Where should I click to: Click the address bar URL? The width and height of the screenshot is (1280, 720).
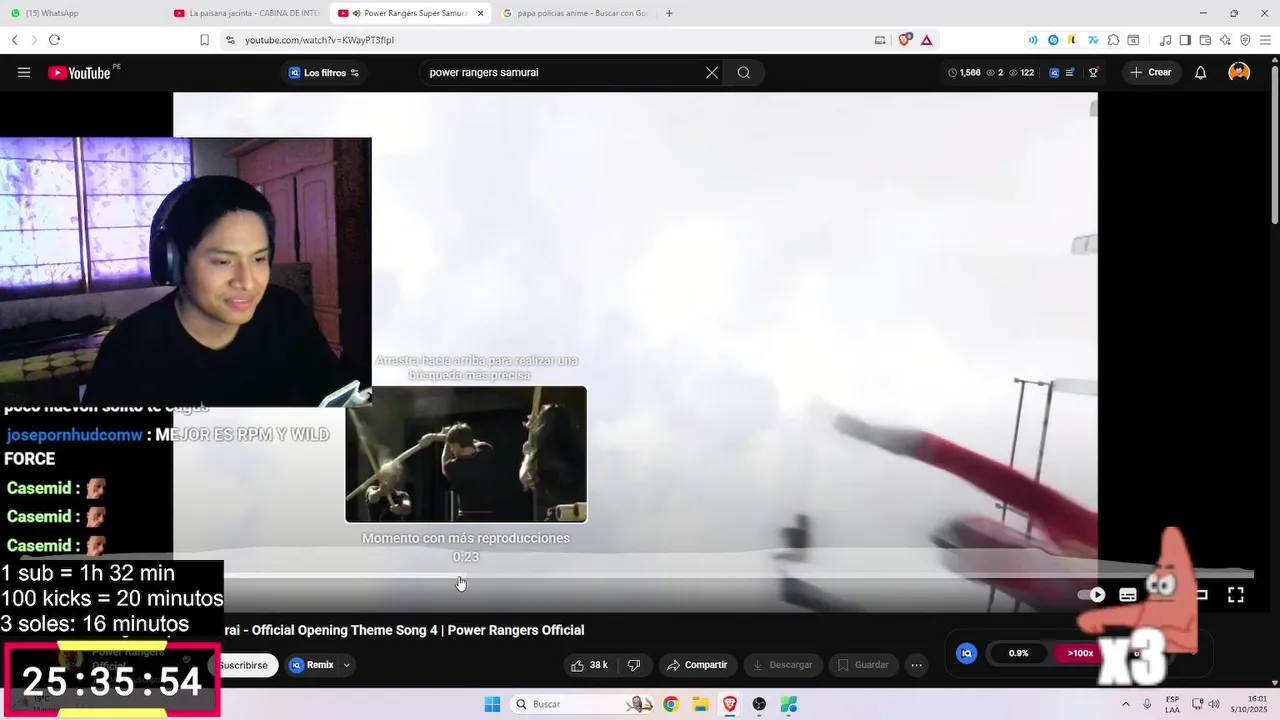pos(320,40)
